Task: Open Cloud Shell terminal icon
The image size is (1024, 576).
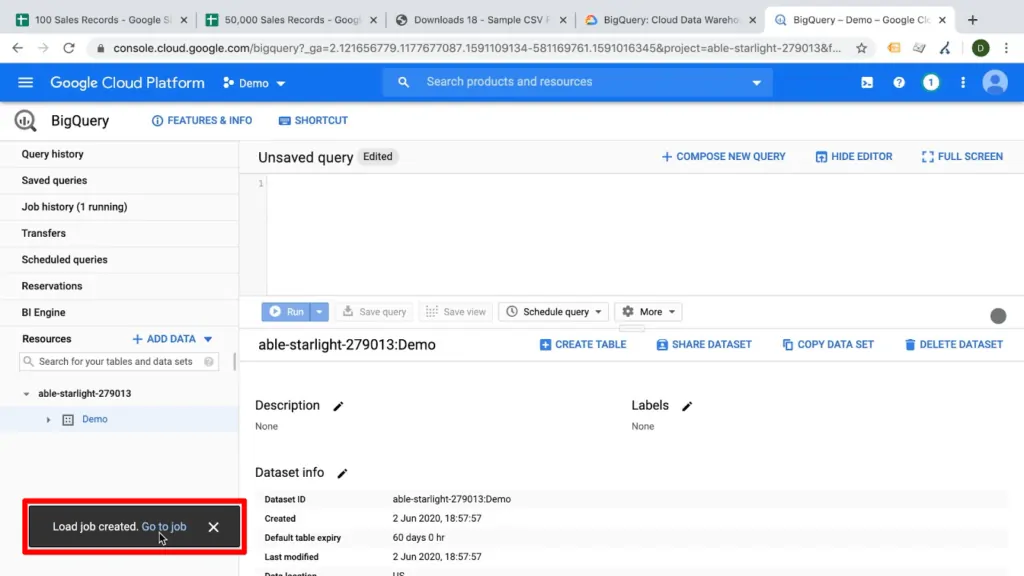Action: 866,82
